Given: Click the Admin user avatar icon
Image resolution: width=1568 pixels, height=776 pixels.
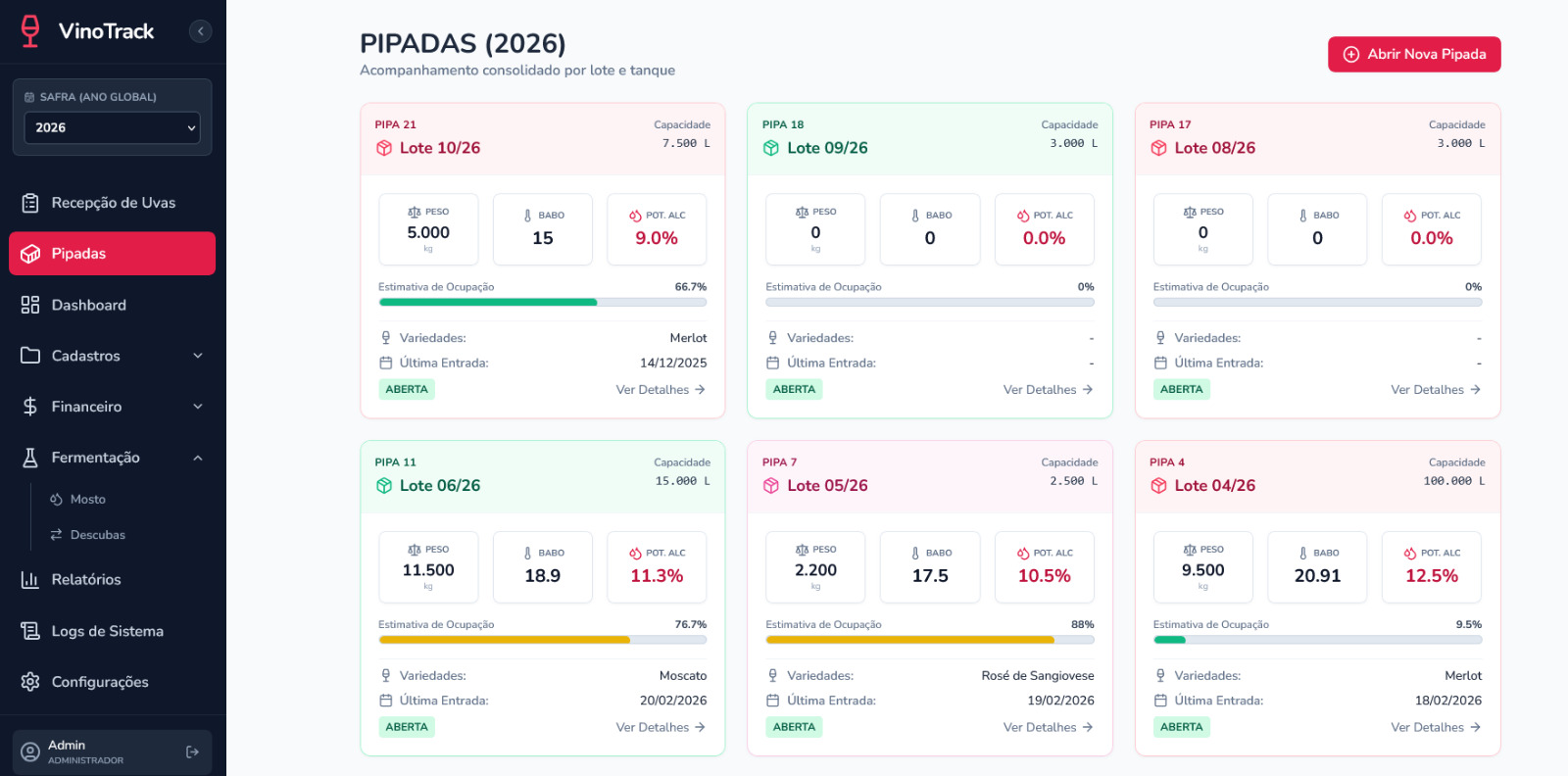Looking at the screenshot, I should [30, 752].
